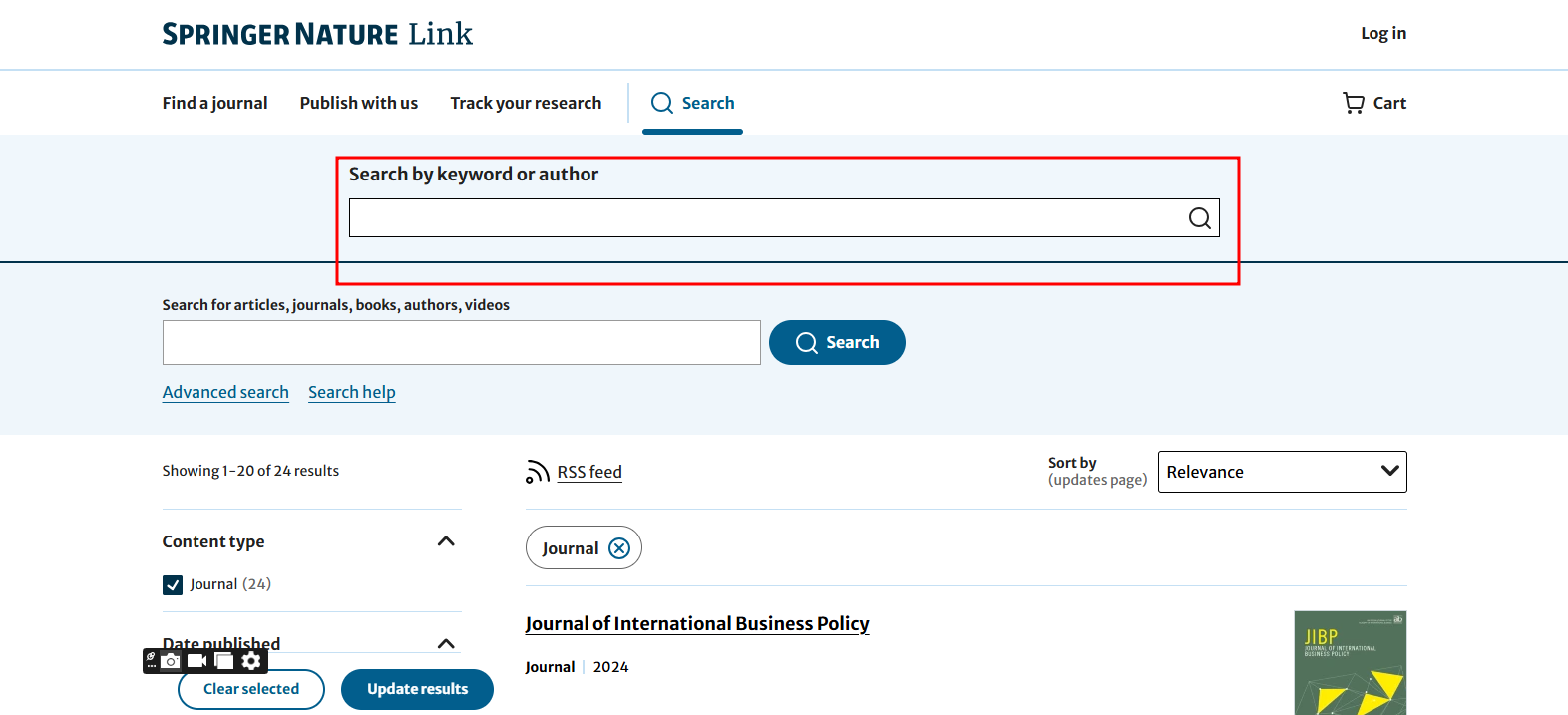Viewport: 1568px width, 715px height.
Task: Click the magnifier icon in keyword search field
Action: 1199,218
